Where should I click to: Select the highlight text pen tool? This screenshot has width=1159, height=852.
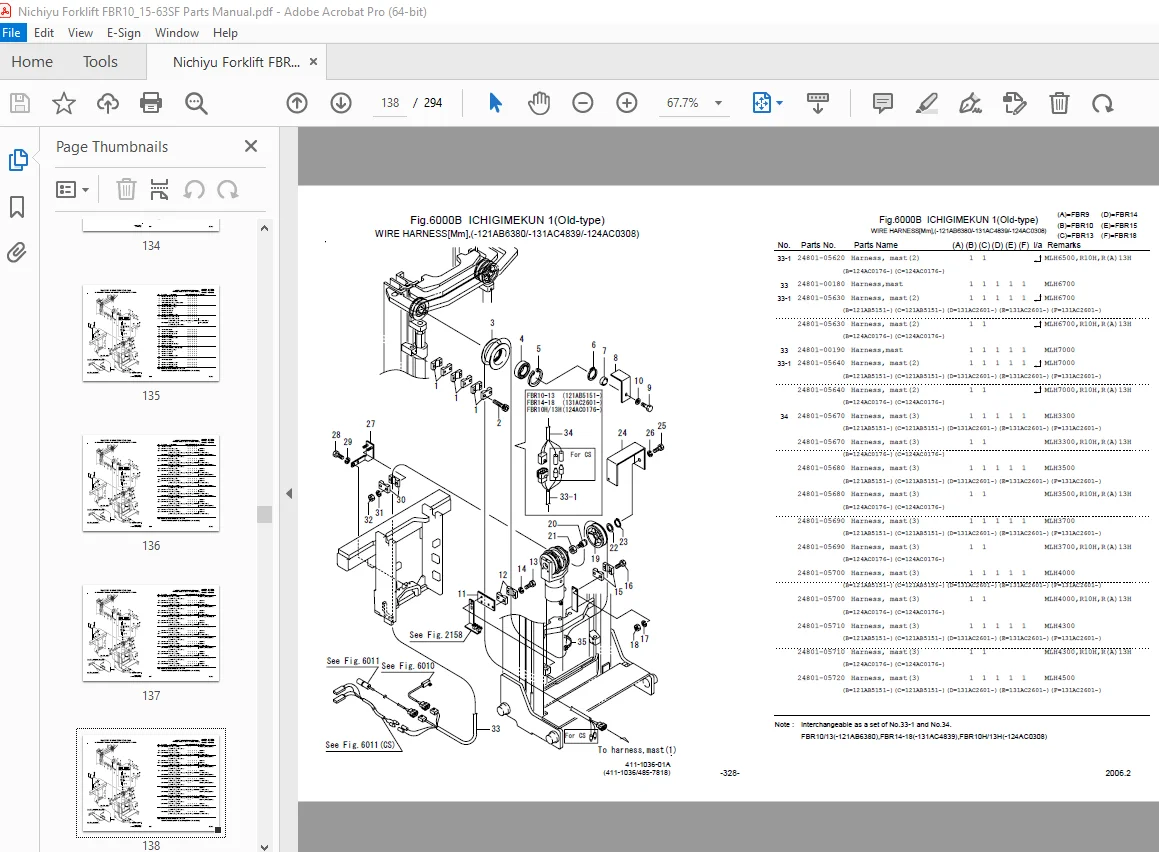coord(926,103)
